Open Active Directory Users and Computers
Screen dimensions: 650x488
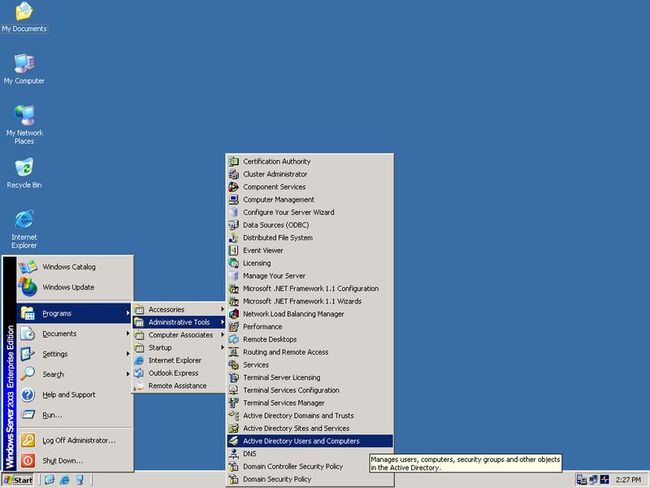[x=310, y=441]
